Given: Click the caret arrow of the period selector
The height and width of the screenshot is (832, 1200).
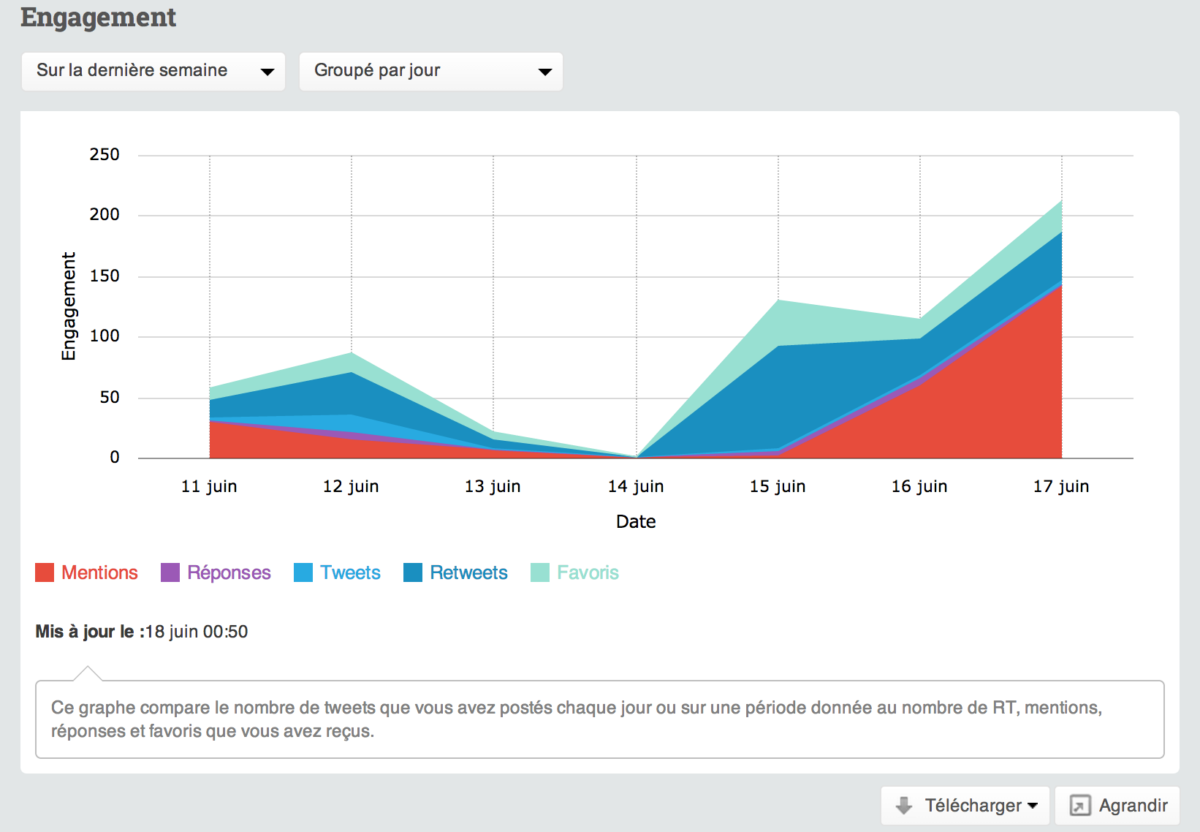Looking at the screenshot, I should tap(267, 72).
